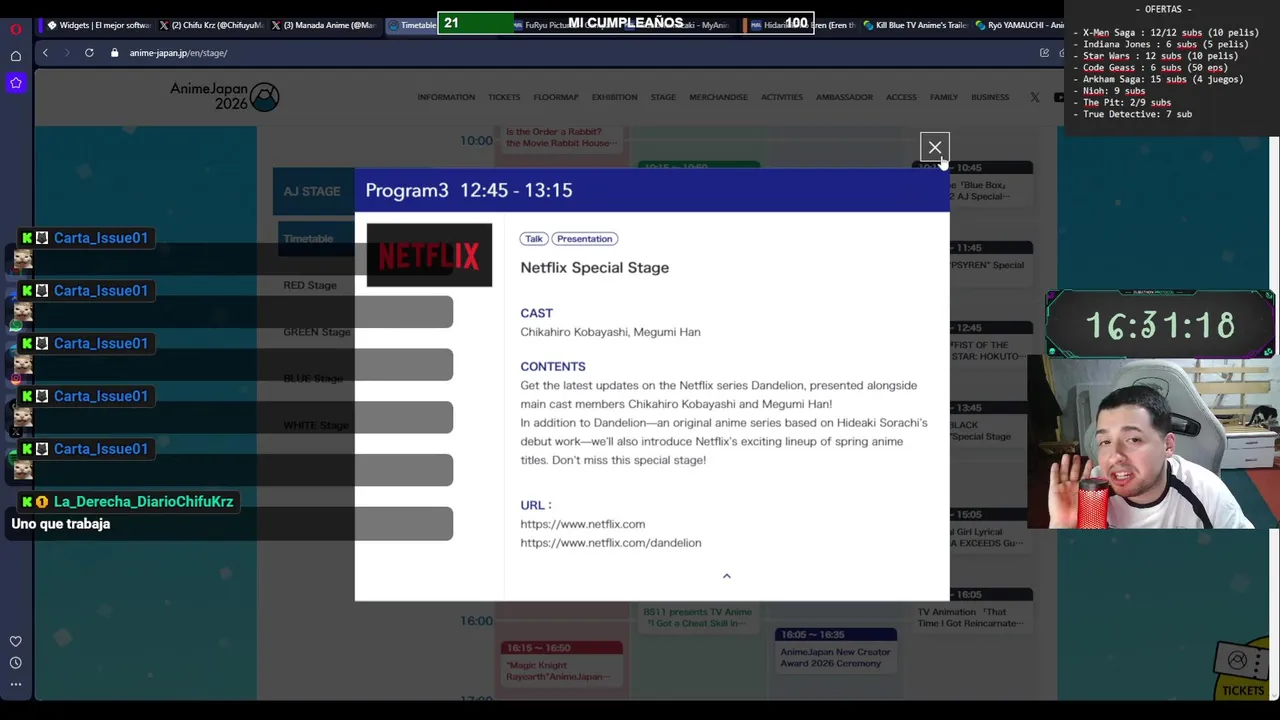This screenshot has width=1280, height=720.
Task: Open the Magic Knight Rayearth timetable entry
Action: click(562, 665)
